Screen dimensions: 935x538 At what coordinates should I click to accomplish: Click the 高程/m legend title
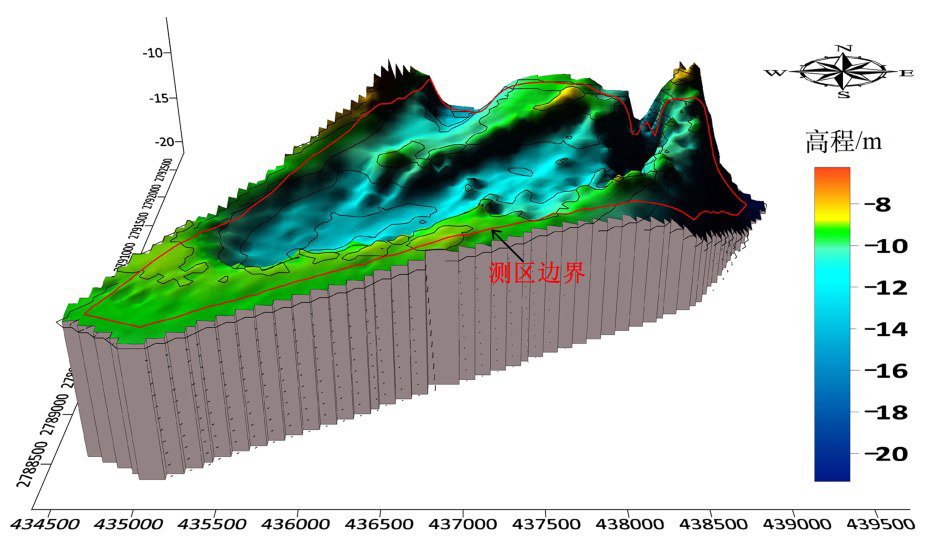[x=843, y=142]
